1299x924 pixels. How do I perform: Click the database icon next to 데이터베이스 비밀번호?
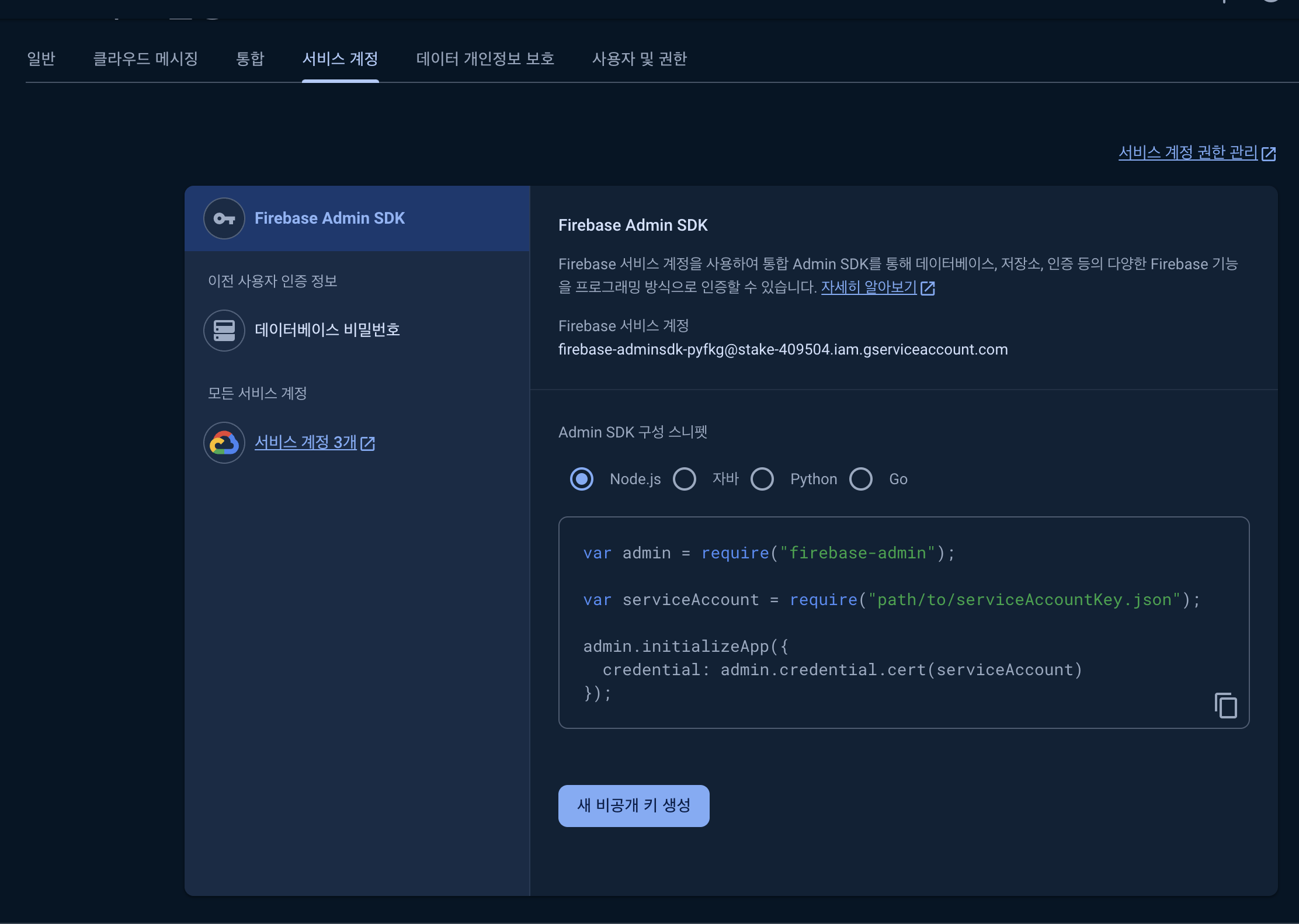tap(224, 330)
